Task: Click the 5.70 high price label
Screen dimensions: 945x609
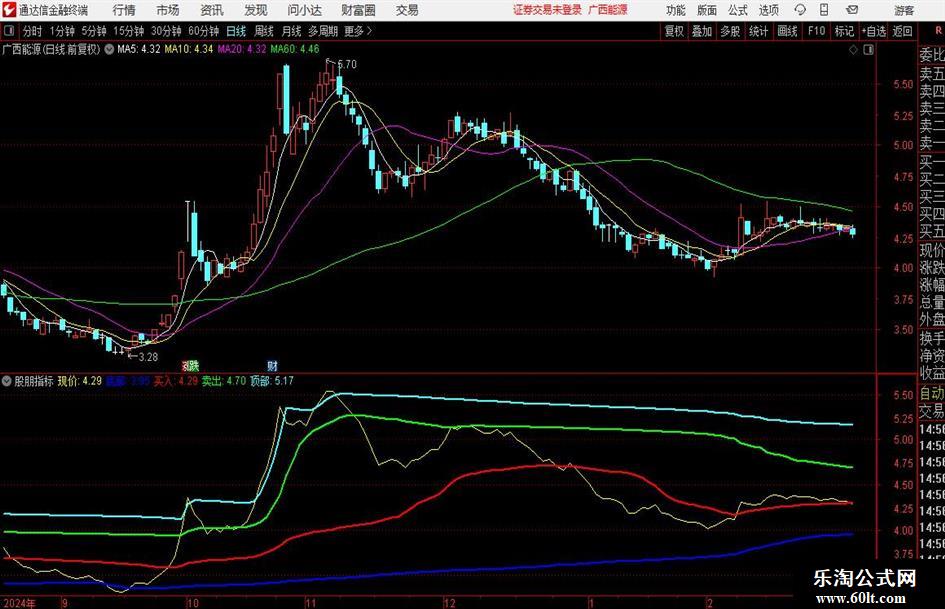Action: [347, 64]
